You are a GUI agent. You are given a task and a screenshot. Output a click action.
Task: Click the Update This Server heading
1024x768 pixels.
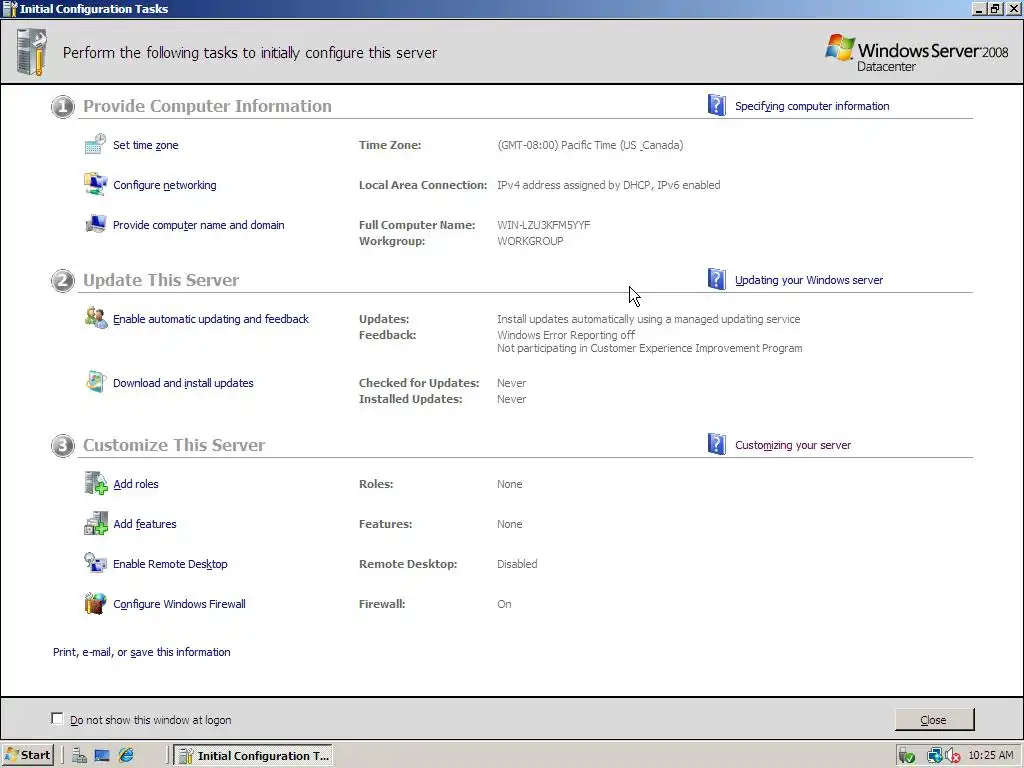161,280
